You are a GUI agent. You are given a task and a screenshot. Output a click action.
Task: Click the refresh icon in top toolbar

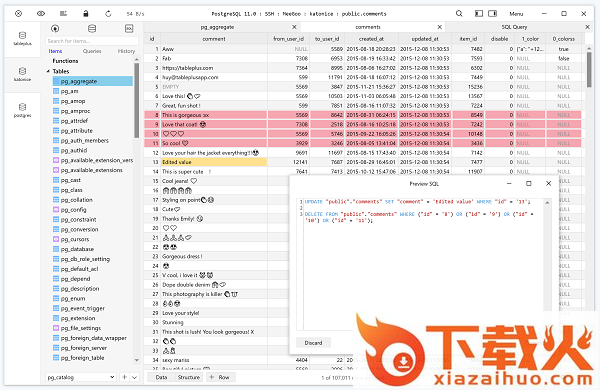coord(108,14)
